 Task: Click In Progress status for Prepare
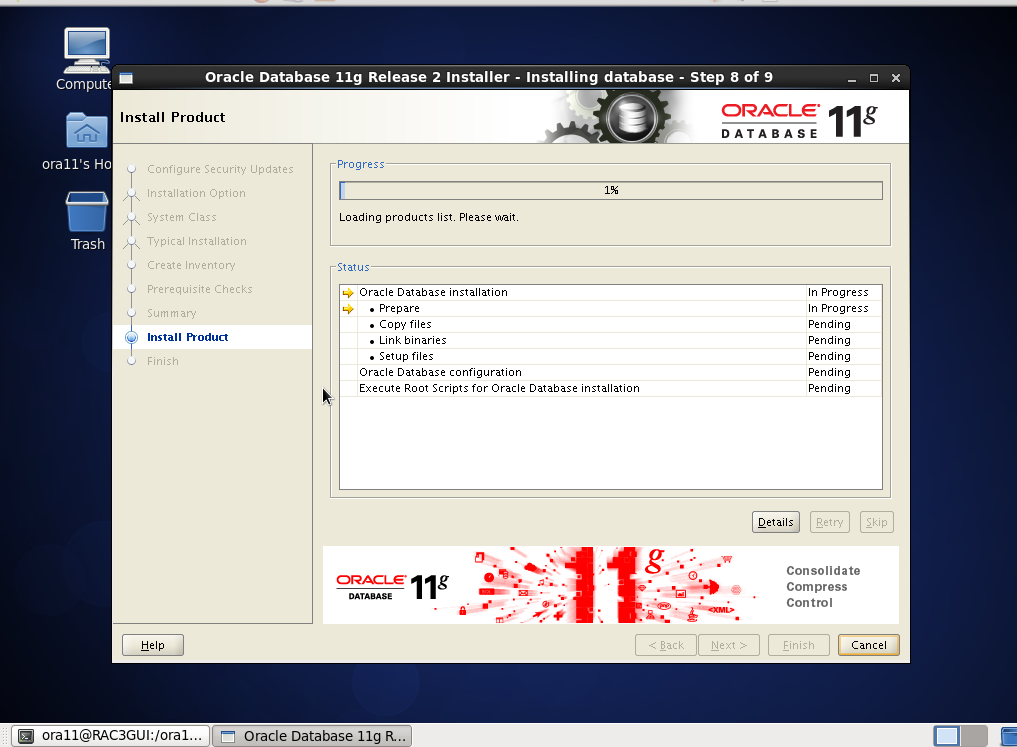click(x=837, y=309)
